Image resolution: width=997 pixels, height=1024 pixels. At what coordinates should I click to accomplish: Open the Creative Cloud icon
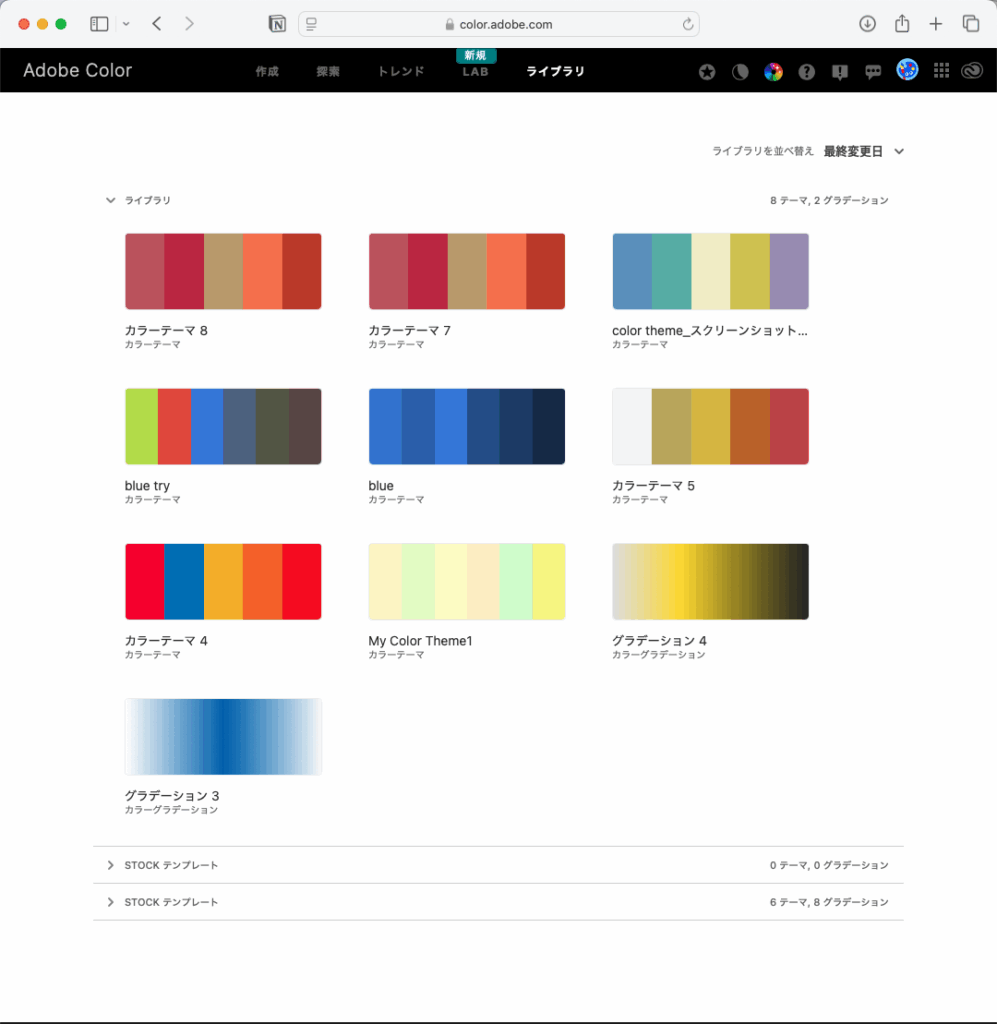point(972,71)
